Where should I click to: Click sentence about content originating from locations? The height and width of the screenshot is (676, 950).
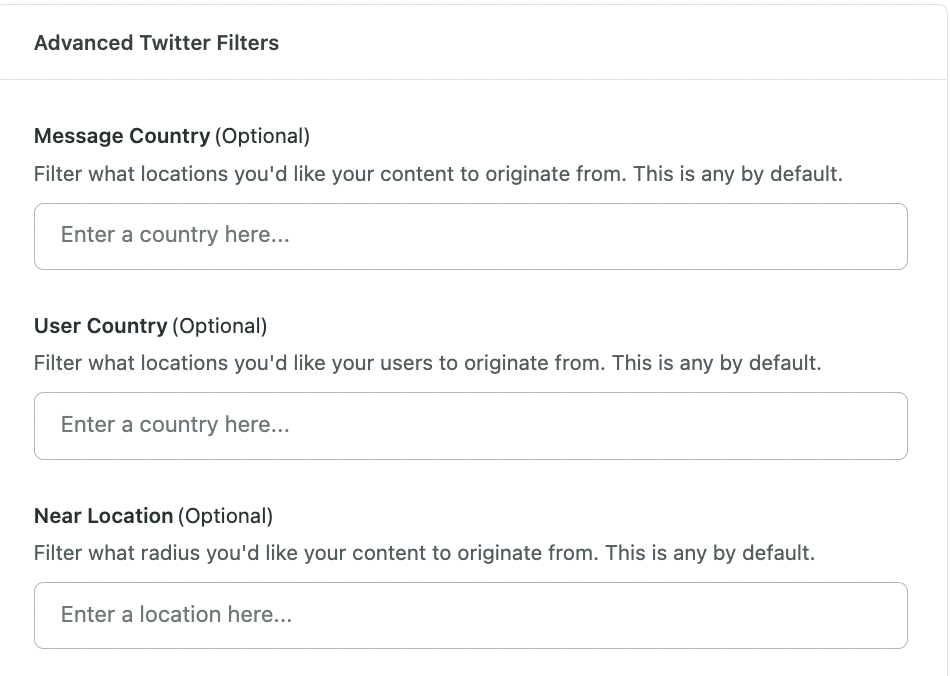(330, 174)
